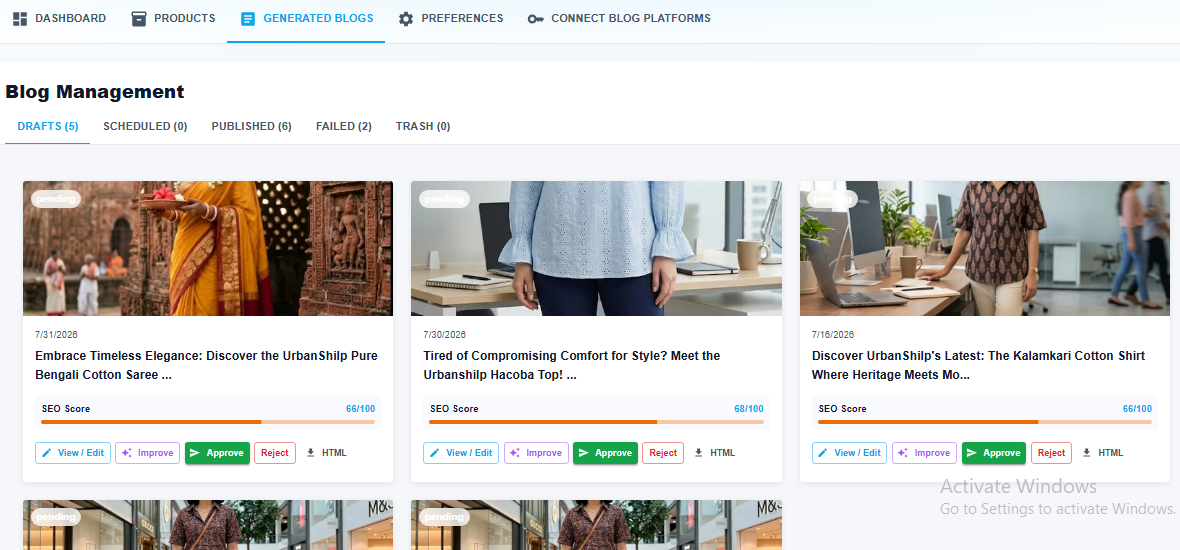
Task: Click download icon beside HTML on Kalamkari card
Action: (1087, 453)
